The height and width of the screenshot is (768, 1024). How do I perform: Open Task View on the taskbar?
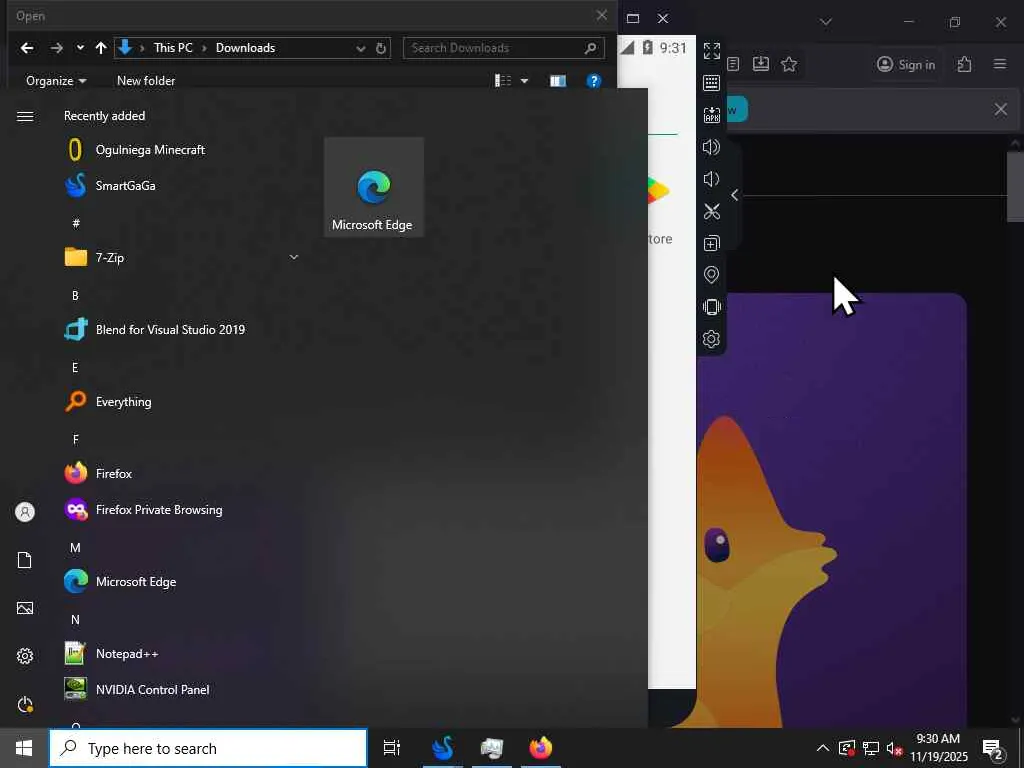tap(392, 748)
